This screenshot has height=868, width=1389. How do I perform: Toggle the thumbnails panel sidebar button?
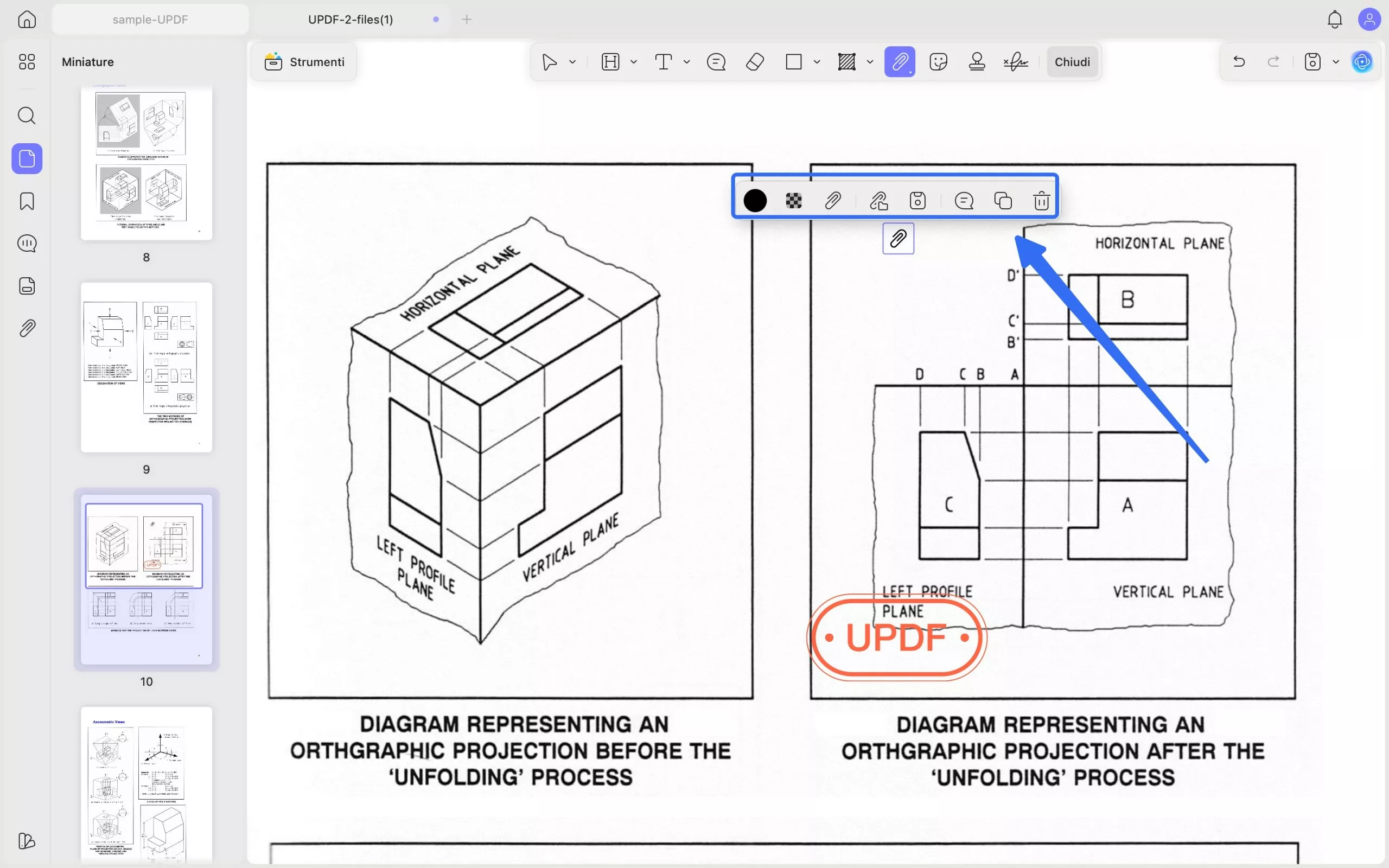coord(27,158)
